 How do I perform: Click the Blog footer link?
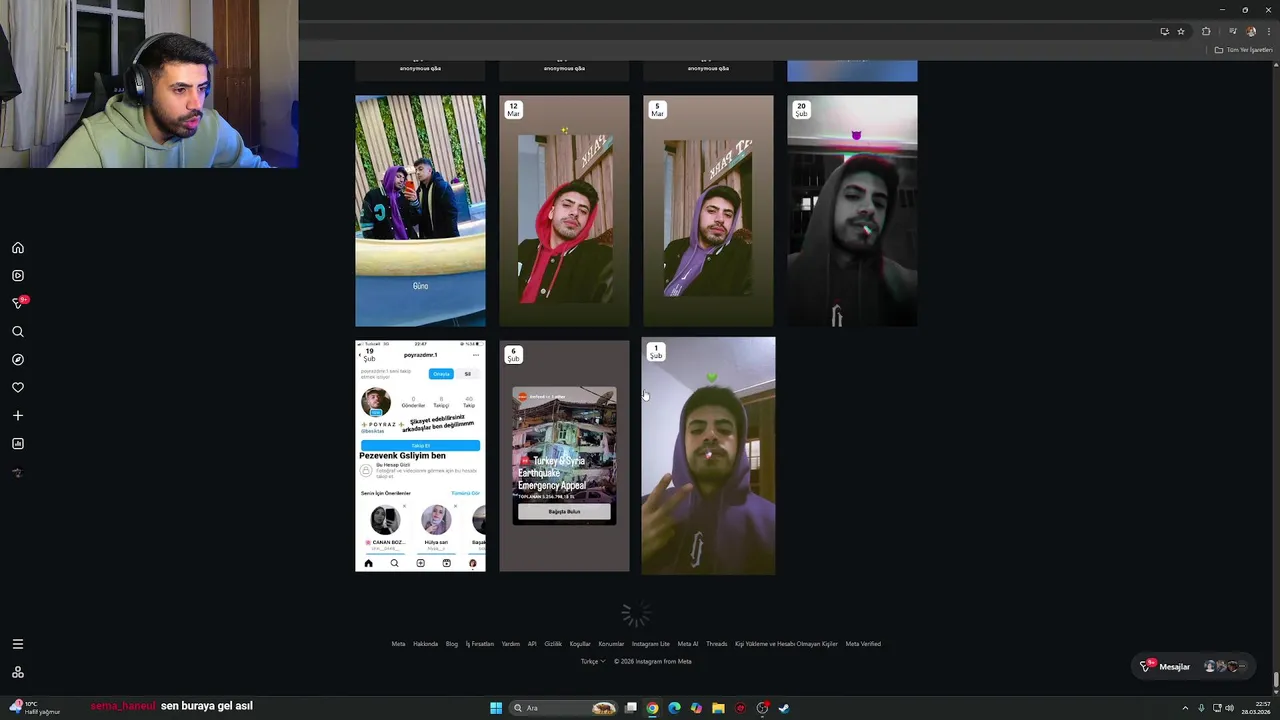point(452,644)
